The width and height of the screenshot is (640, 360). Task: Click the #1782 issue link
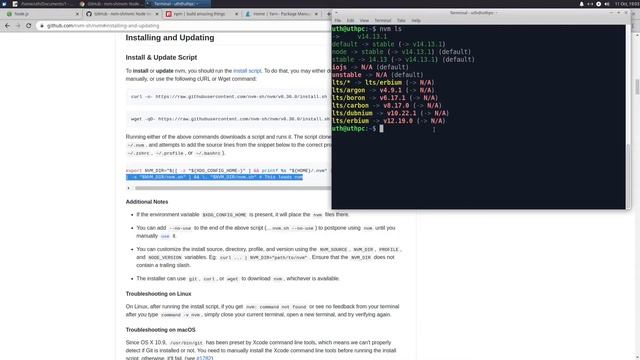[203, 358]
